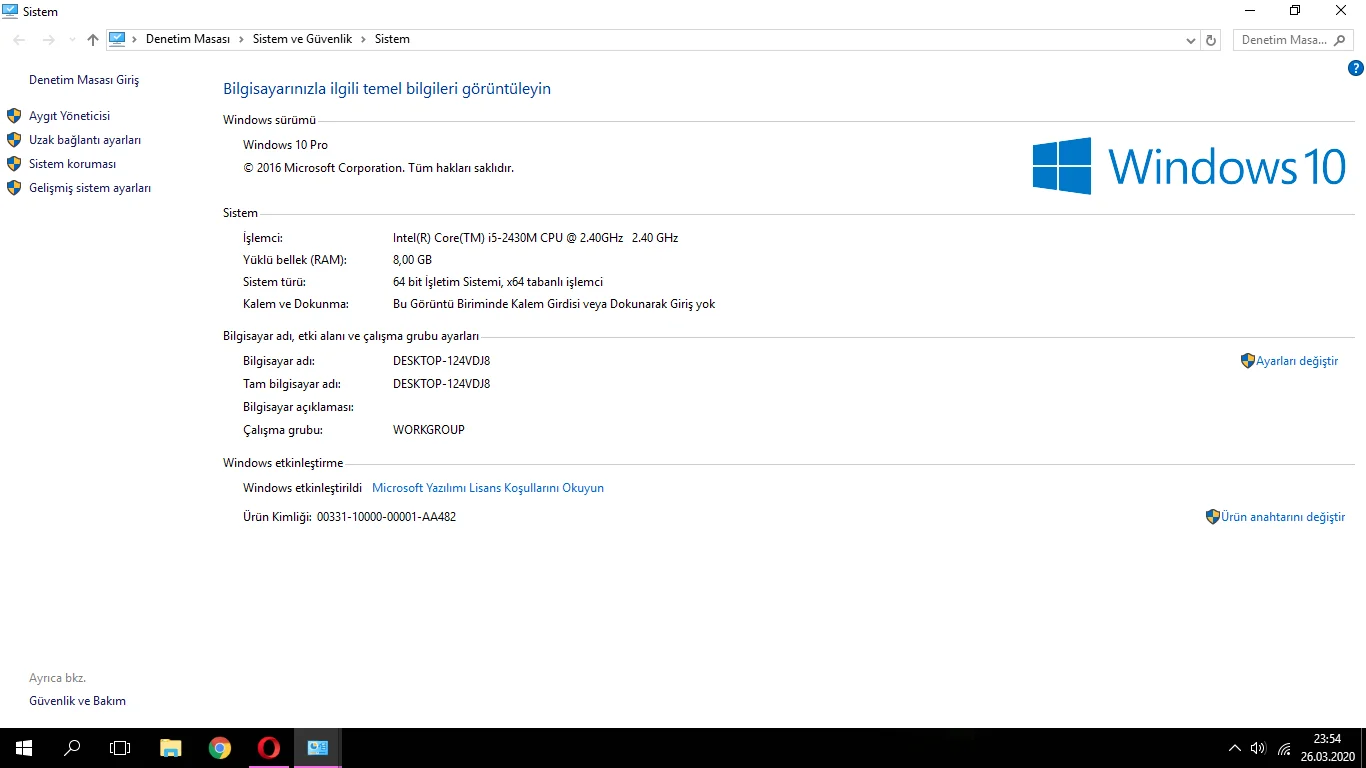Expand the chevron after Sistem ve Güvenlik

[363, 39]
